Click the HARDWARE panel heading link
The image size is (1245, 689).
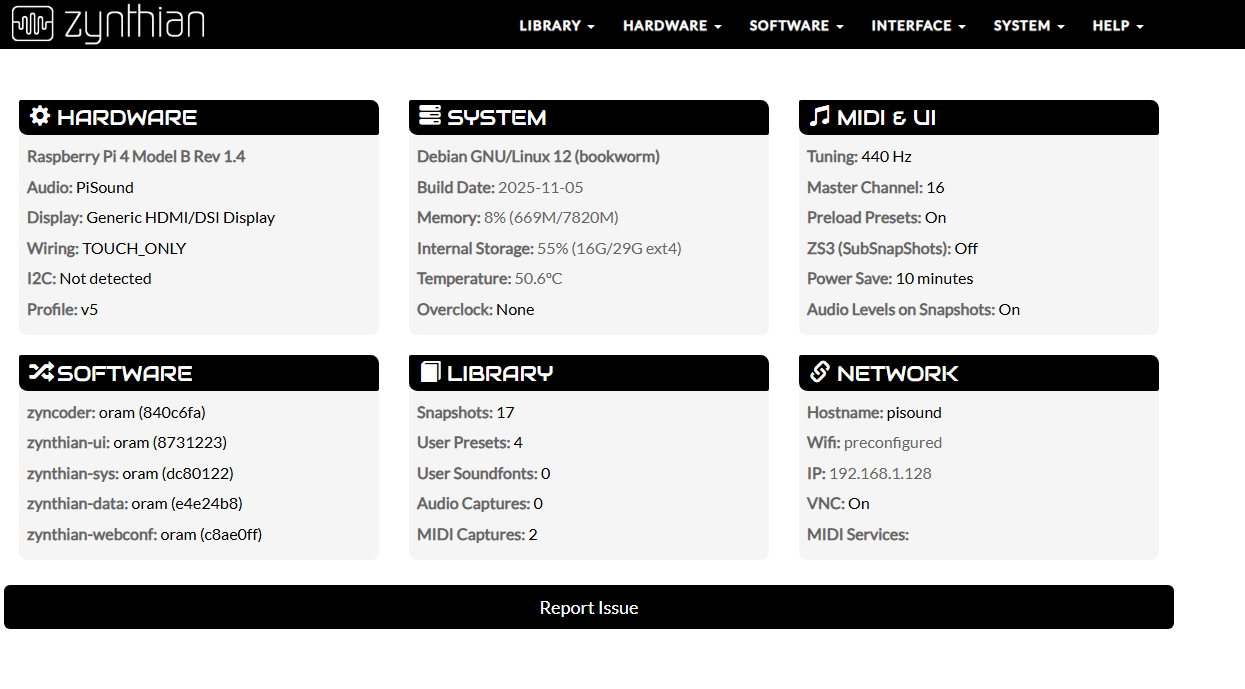(x=127, y=118)
